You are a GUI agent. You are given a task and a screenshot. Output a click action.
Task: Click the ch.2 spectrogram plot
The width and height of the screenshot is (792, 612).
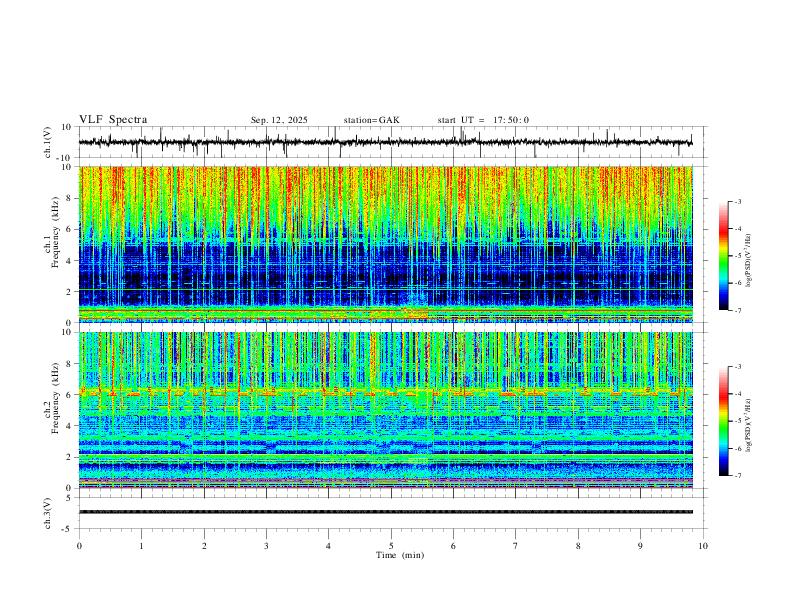[386, 410]
